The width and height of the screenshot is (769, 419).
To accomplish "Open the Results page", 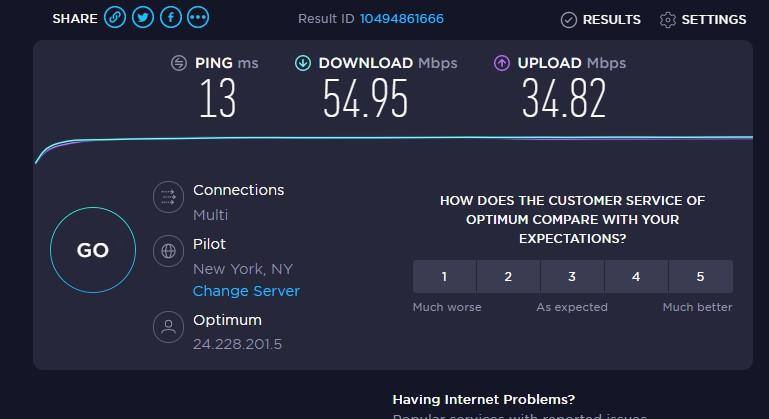I will (x=601, y=19).
